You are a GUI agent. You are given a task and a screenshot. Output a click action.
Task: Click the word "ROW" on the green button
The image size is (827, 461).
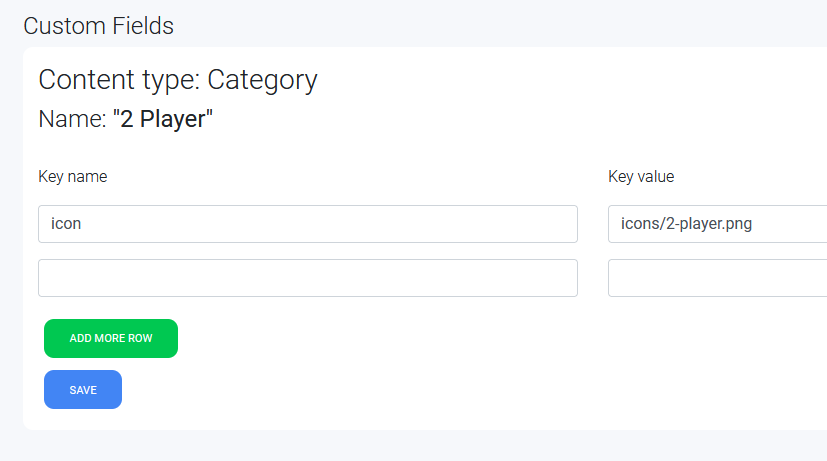[140, 339]
